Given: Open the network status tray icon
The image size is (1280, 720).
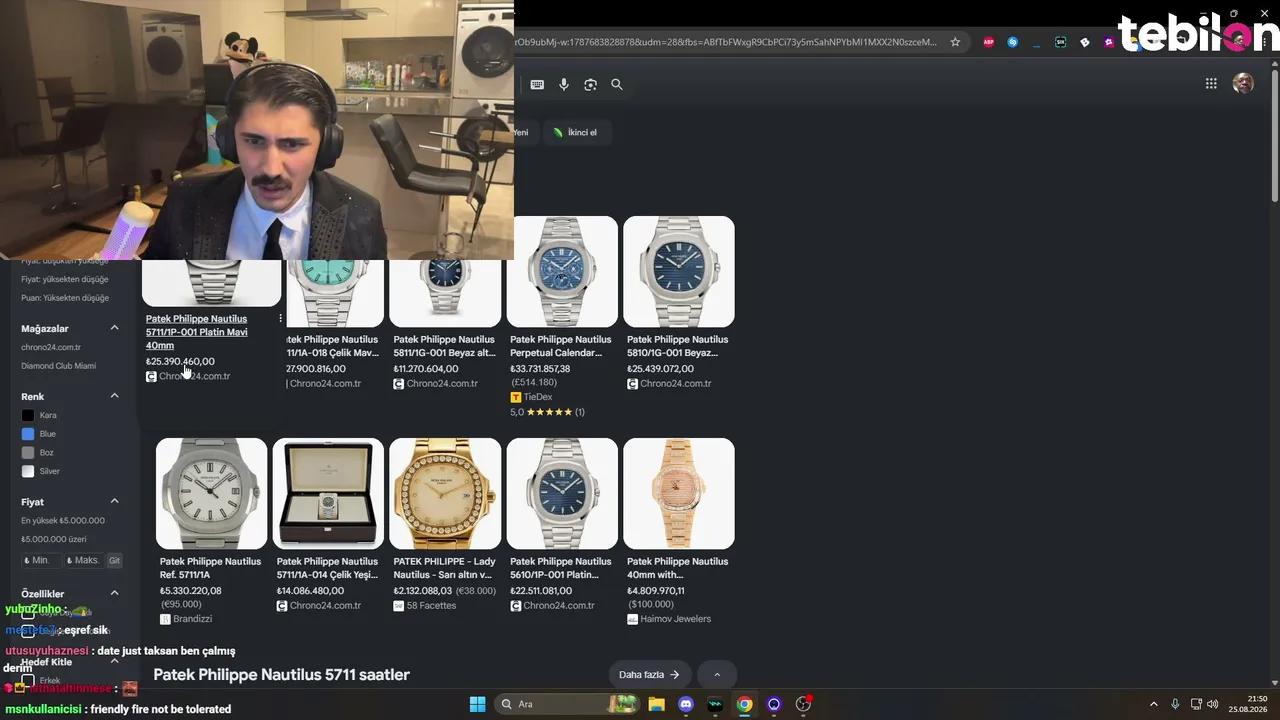Looking at the screenshot, I should click(1195, 704).
